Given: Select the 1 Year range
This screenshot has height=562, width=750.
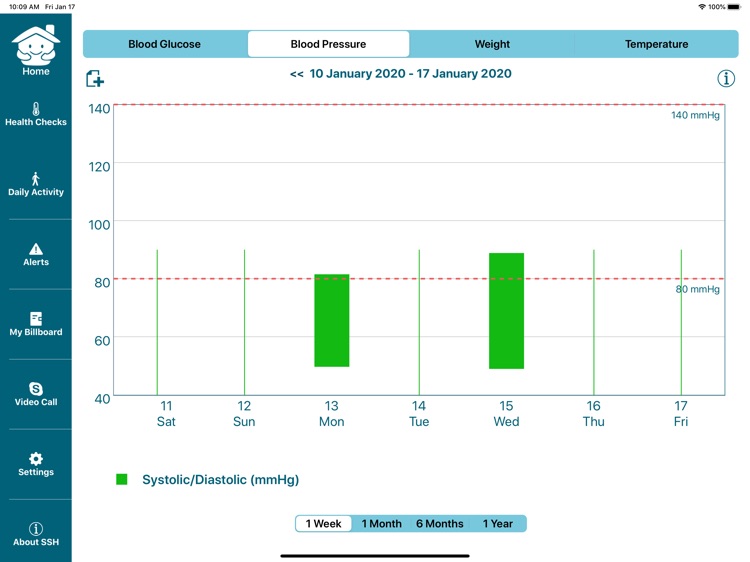Looking at the screenshot, I should point(497,524).
